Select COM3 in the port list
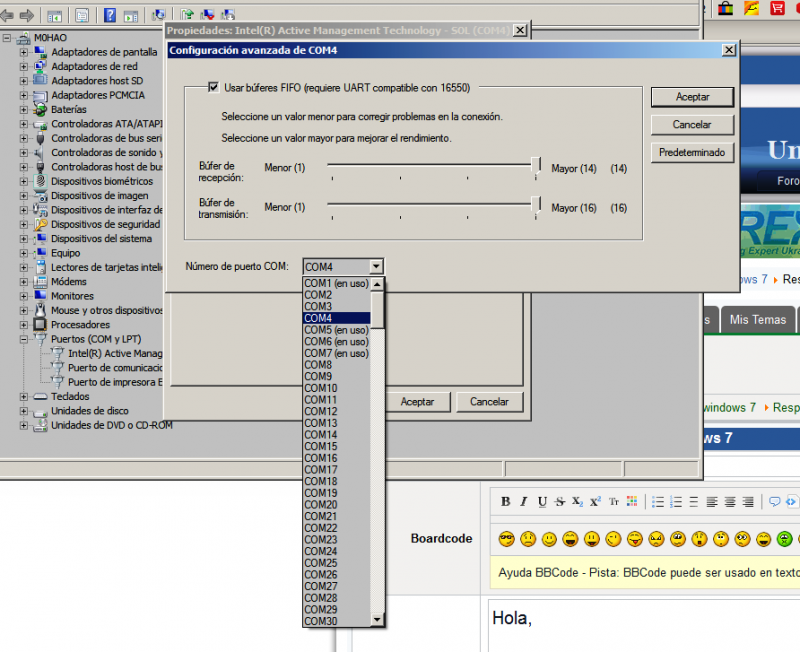800x652 pixels. [337, 307]
